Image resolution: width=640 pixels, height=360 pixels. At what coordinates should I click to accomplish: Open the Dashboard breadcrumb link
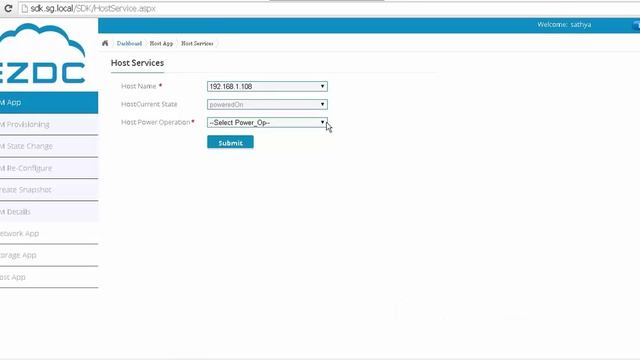(129, 43)
